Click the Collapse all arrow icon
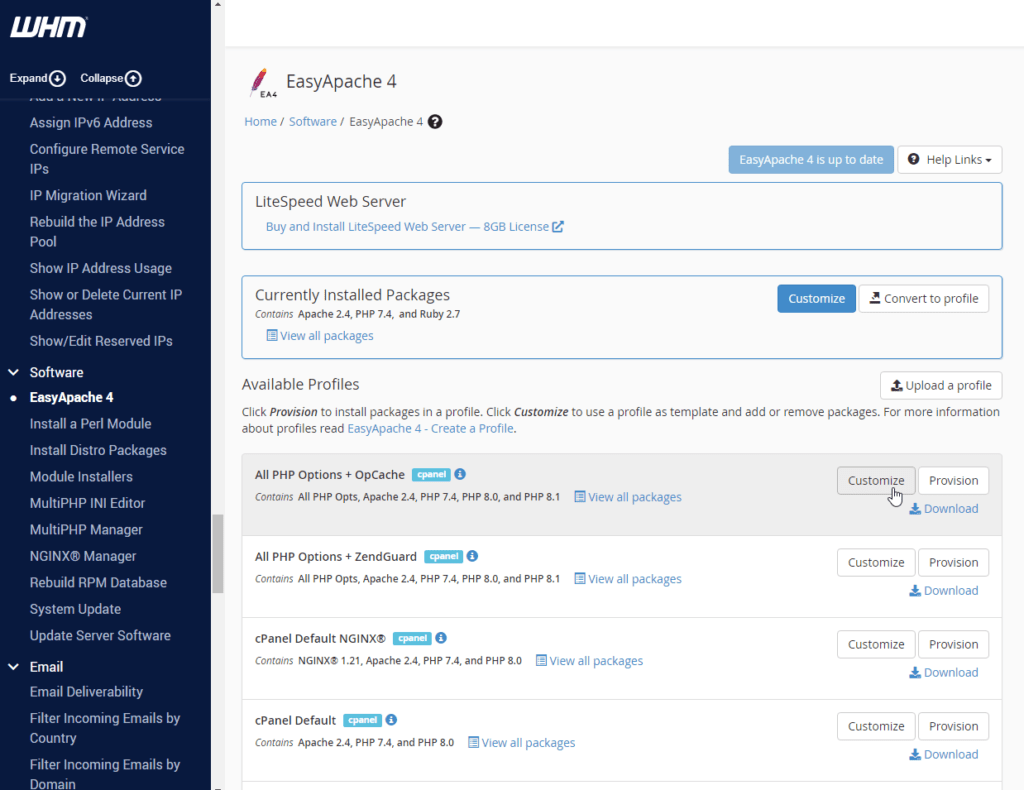1024x790 pixels. 133,78
